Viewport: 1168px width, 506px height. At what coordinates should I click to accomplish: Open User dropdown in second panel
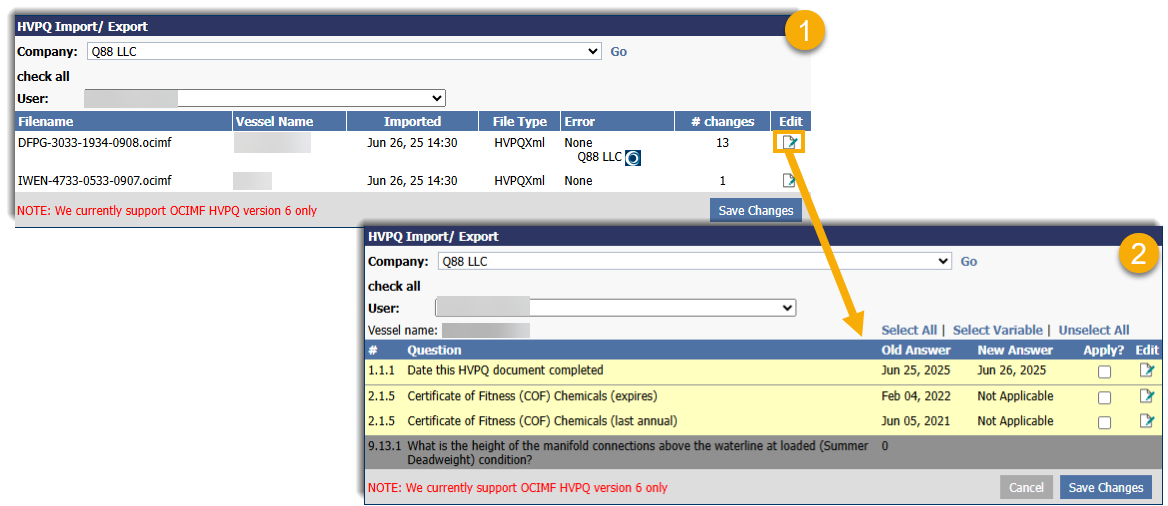[x=615, y=308]
